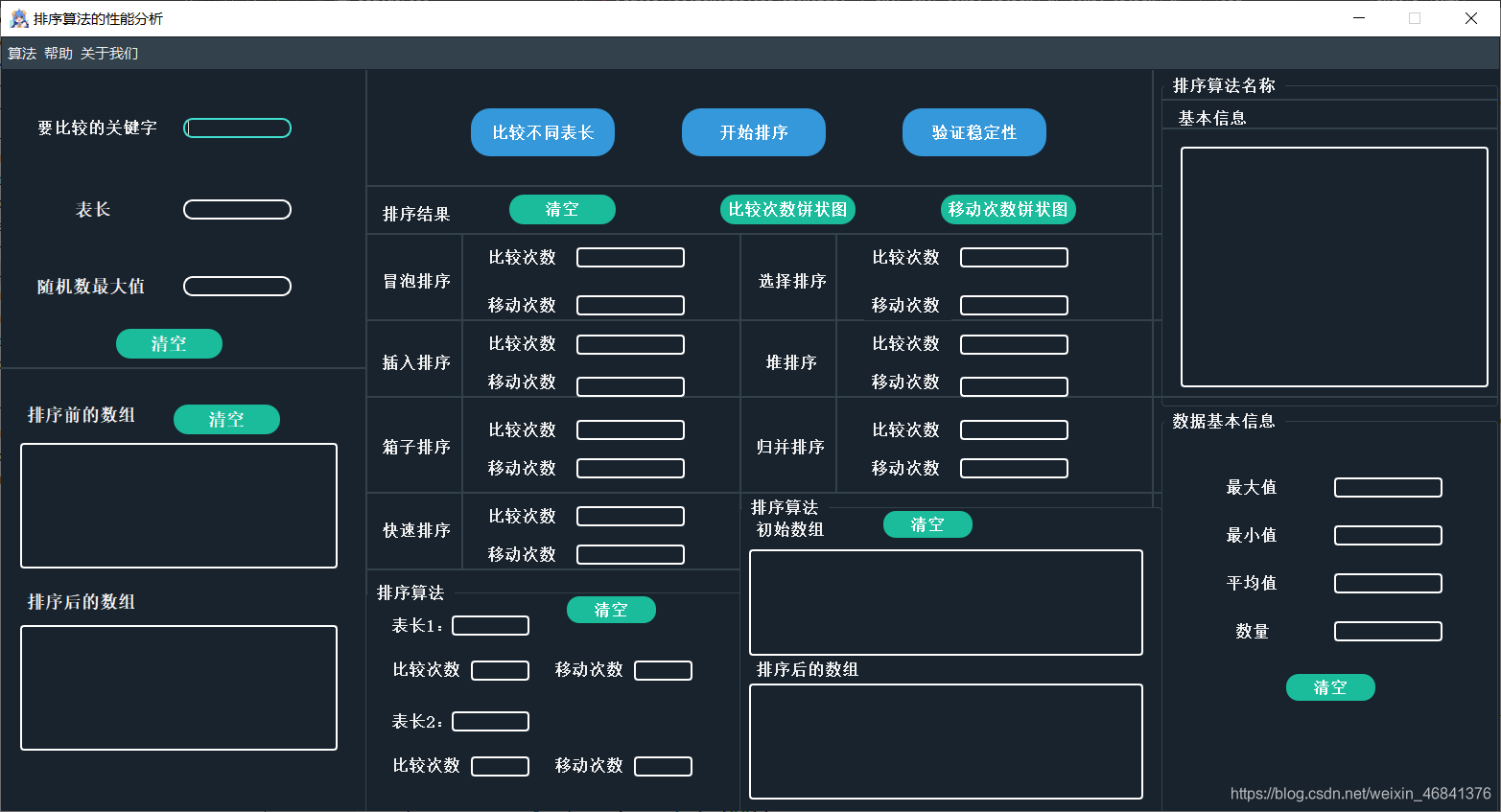Click 清空 below 随机数最大值
1501x812 pixels.
tap(169, 344)
